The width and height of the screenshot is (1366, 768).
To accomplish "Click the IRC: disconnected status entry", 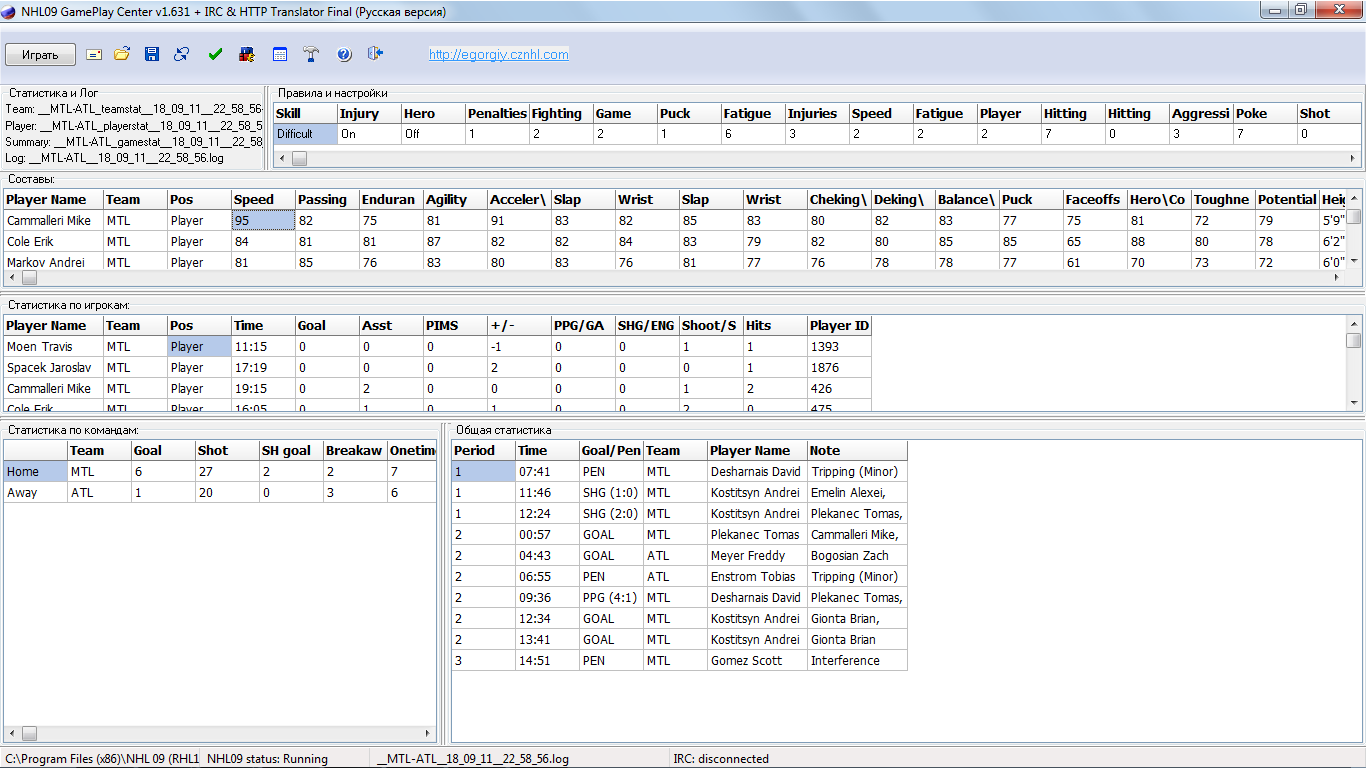I will [721, 759].
